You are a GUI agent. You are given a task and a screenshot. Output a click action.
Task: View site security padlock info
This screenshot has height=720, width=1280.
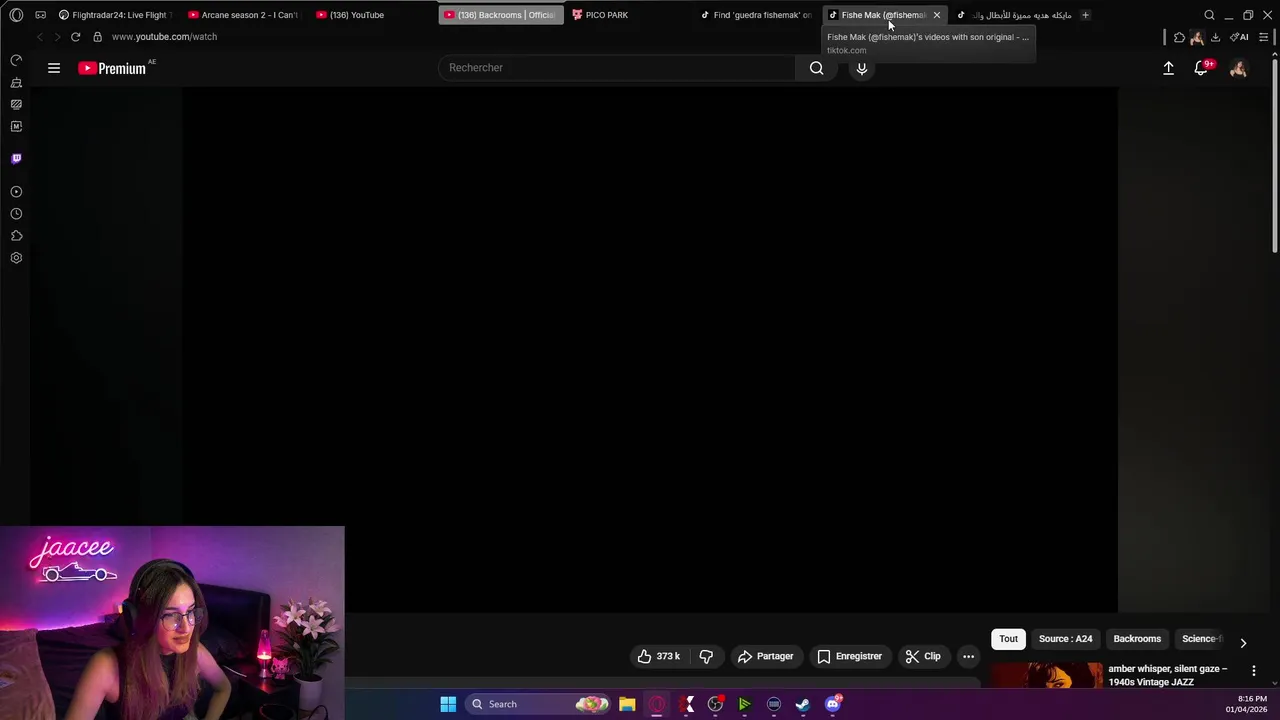click(97, 37)
